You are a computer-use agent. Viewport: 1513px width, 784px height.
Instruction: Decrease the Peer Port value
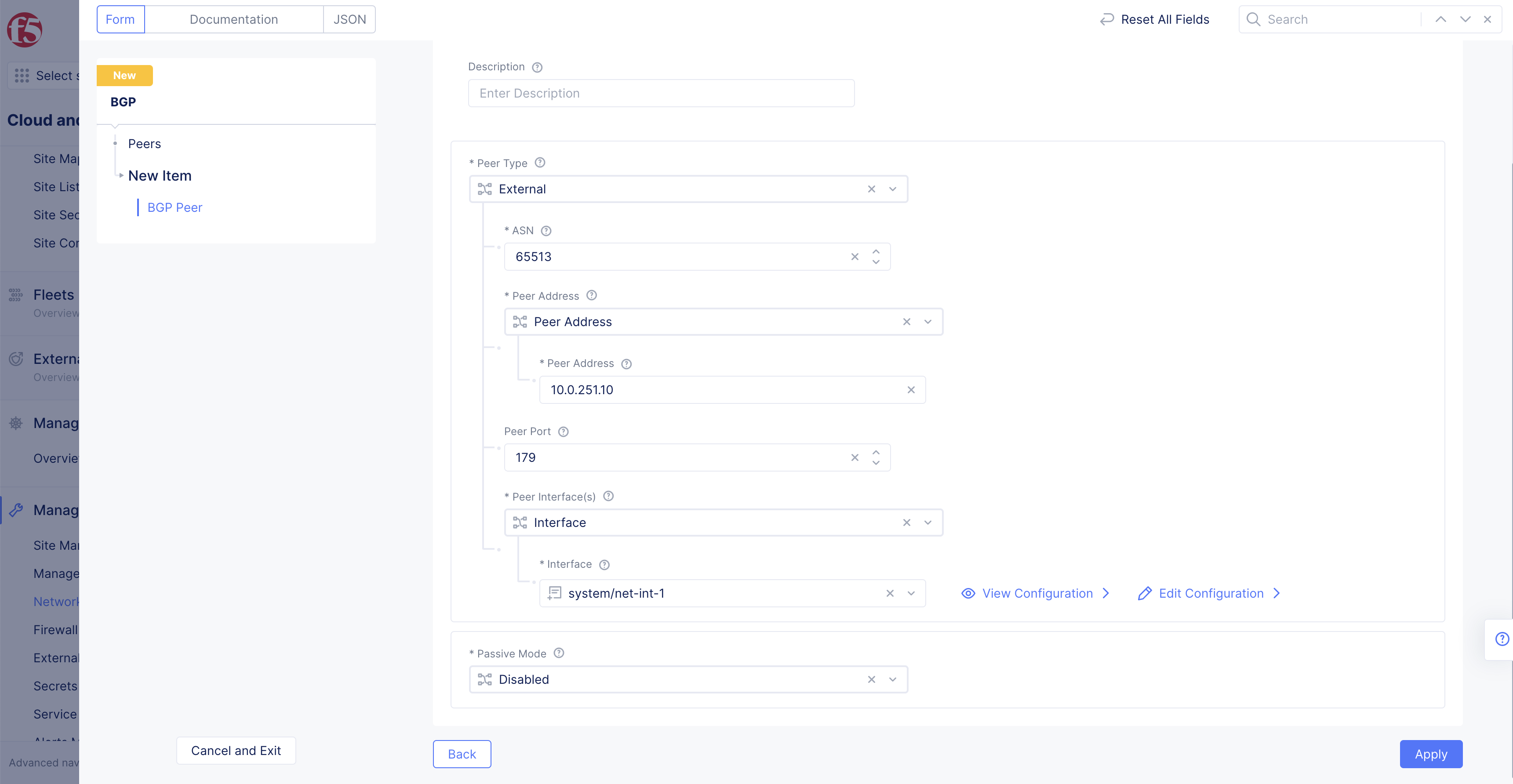[876, 463]
